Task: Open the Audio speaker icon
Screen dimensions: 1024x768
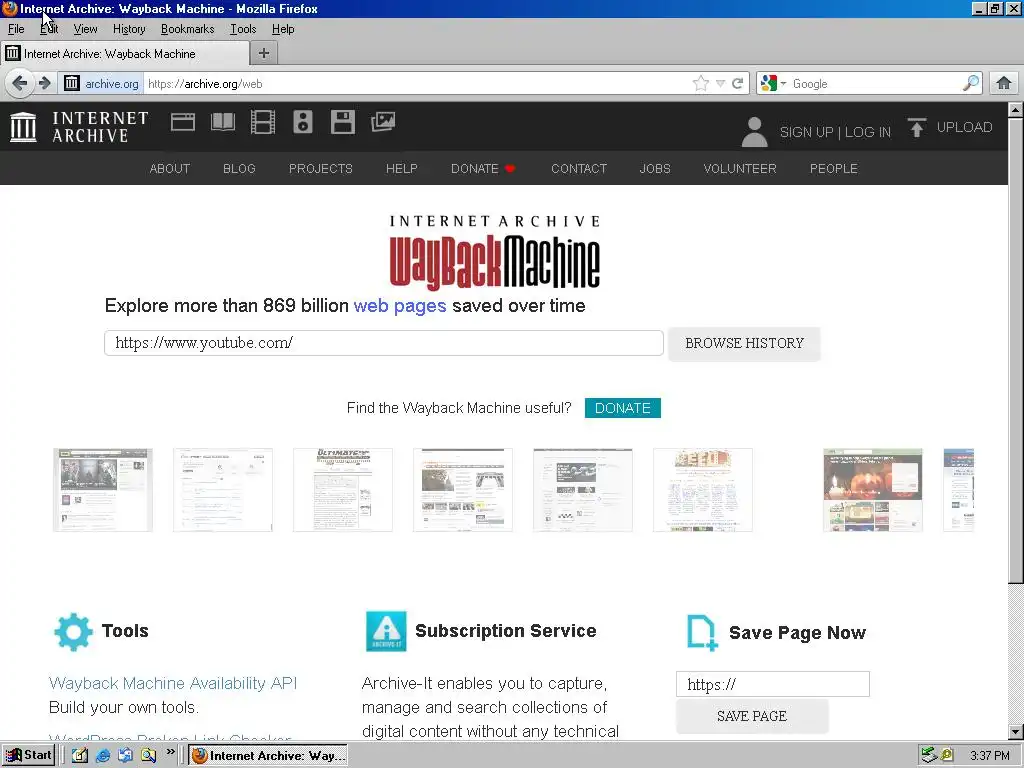Action: pos(302,122)
